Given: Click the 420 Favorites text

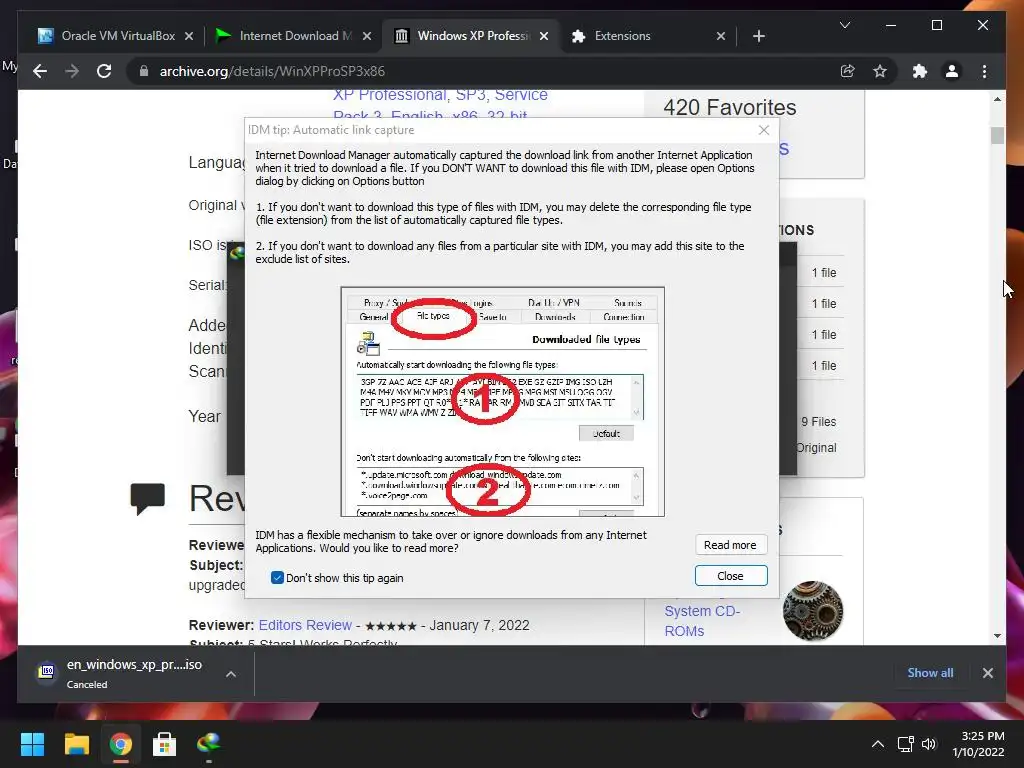Looking at the screenshot, I should [x=729, y=107].
